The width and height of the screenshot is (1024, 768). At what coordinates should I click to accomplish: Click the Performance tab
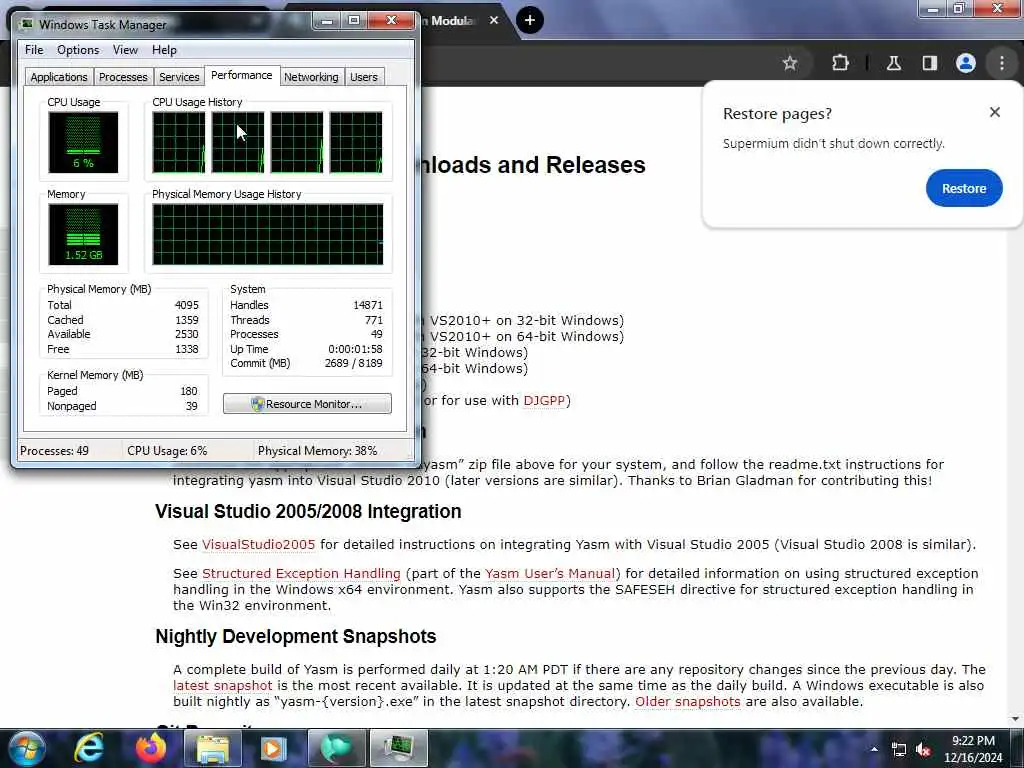(x=242, y=75)
